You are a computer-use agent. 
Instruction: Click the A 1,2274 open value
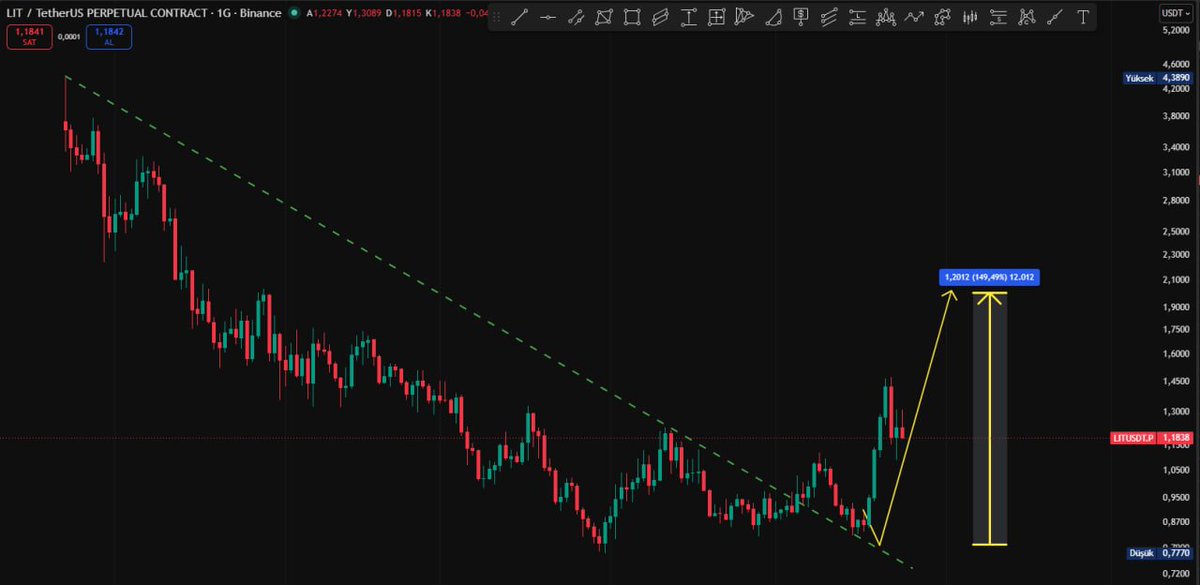pos(326,13)
